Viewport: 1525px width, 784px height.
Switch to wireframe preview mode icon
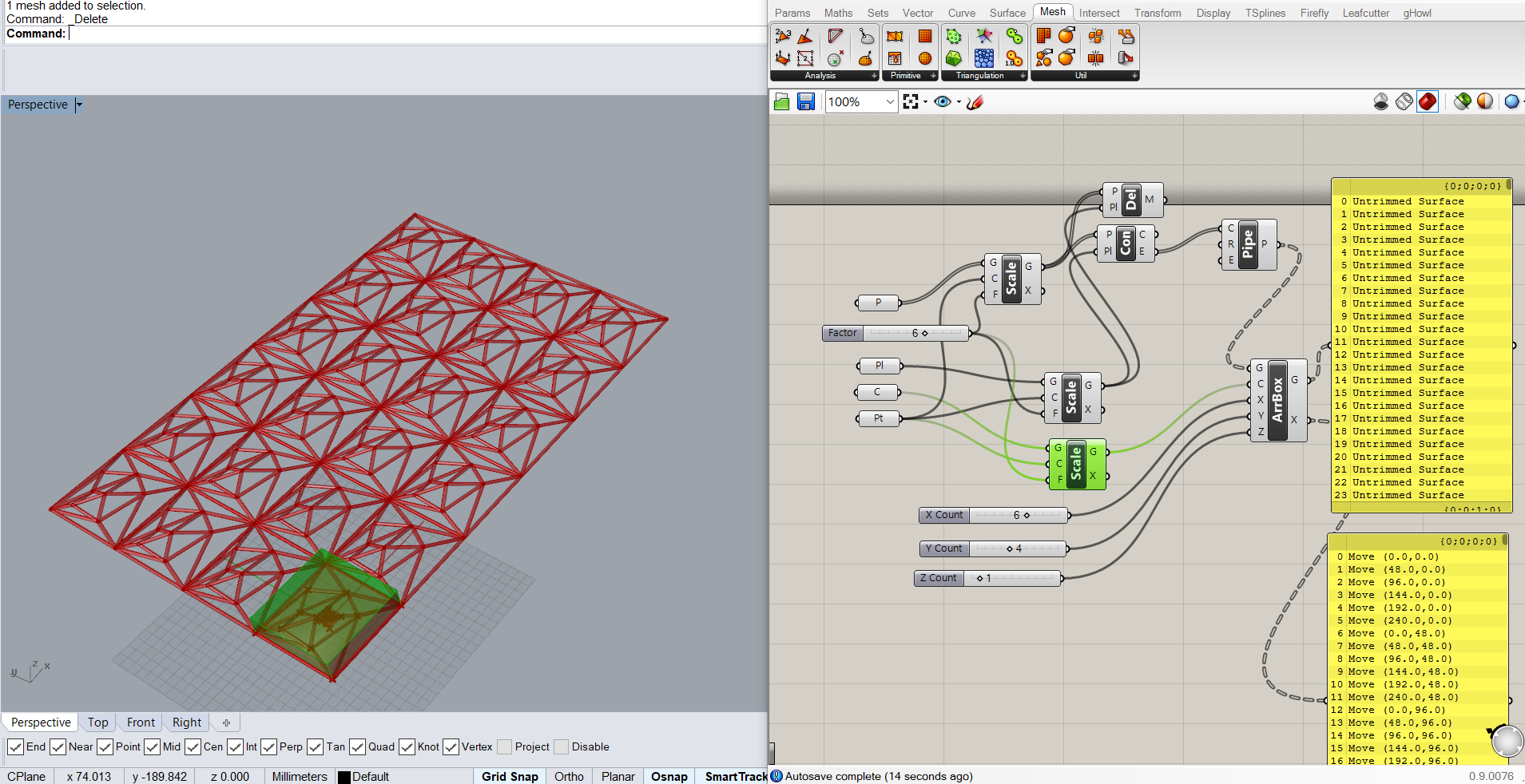tap(1404, 101)
